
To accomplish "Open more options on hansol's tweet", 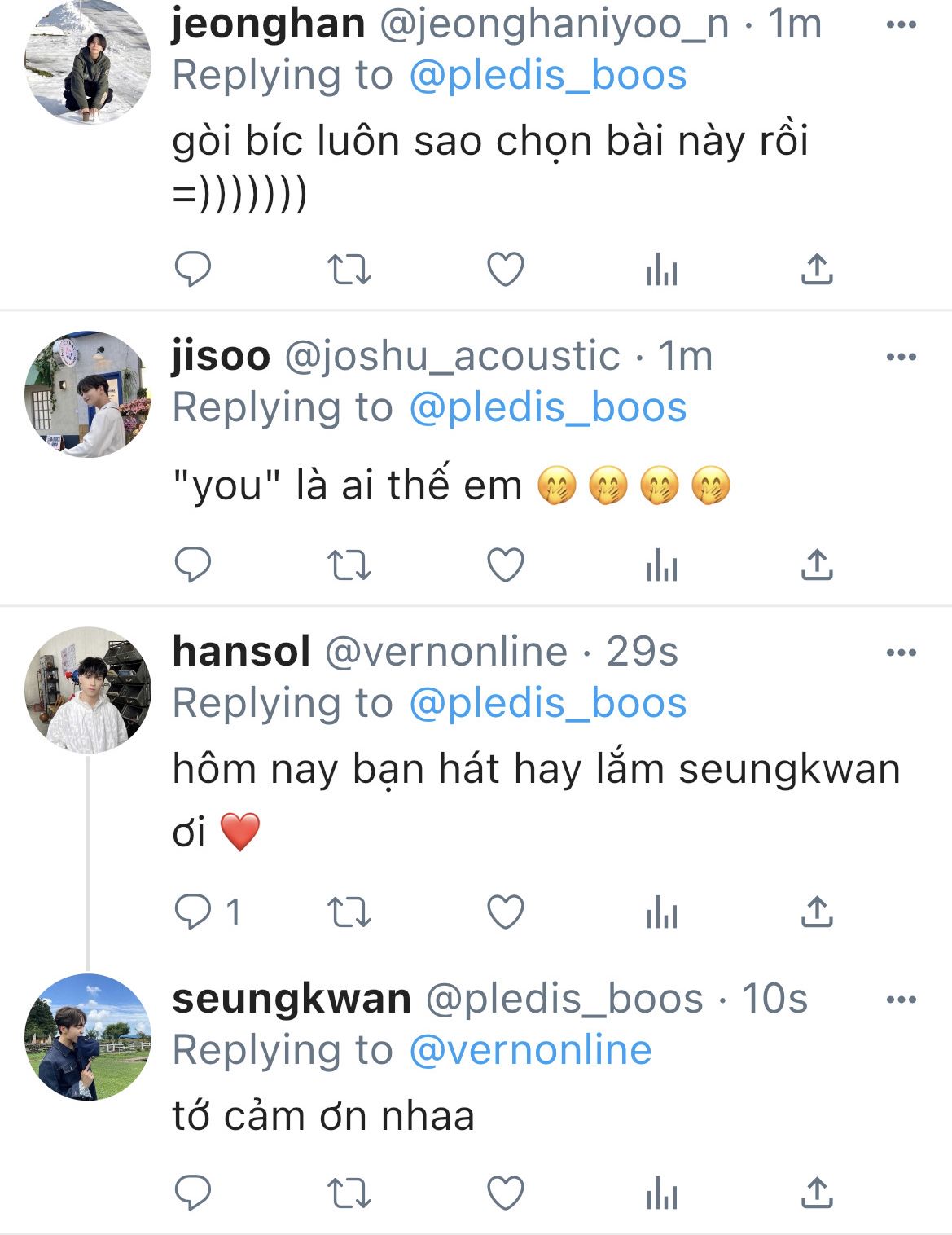I will pyautogui.click(x=901, y=653).
